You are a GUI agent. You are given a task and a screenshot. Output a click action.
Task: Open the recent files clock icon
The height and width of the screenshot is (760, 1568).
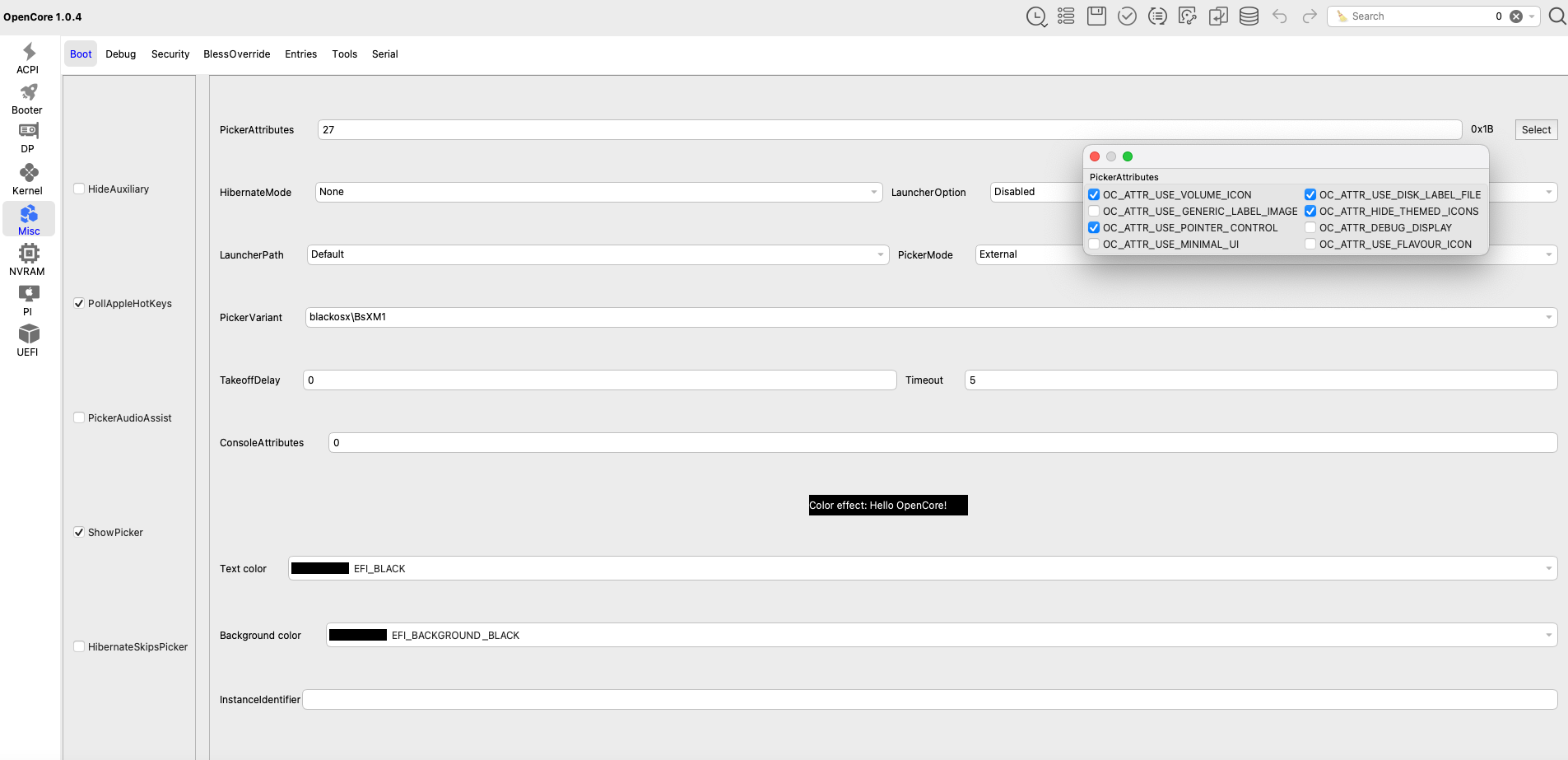coord(1036,16)
